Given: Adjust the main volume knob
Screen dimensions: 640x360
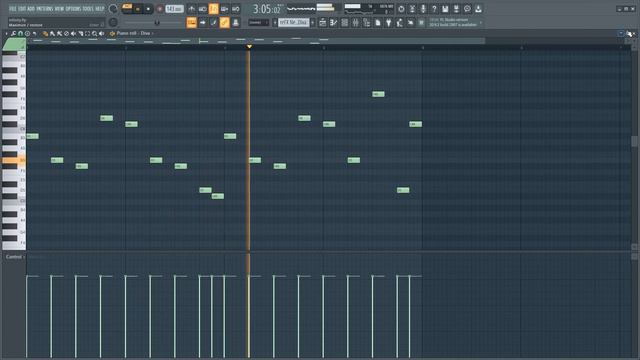Looking at the screenshot, I should coord(113,9).
